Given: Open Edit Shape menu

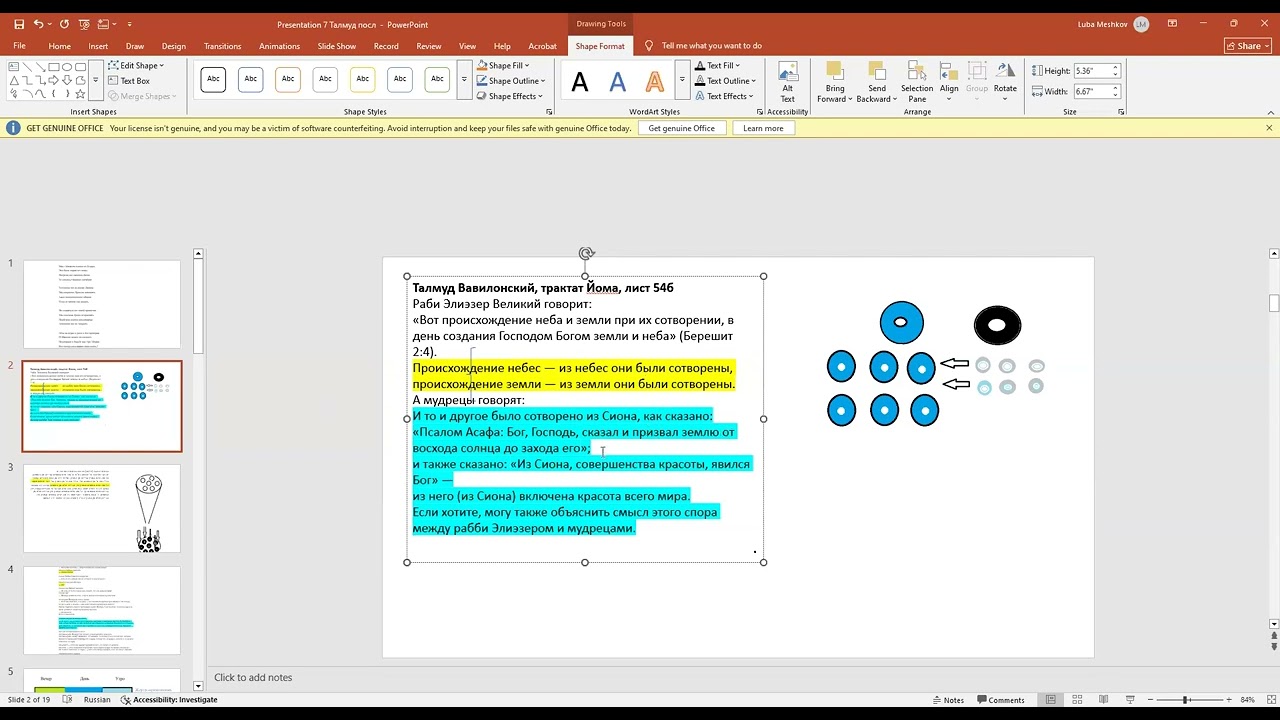Looking at the screenshot, I should tap(136, 66).
